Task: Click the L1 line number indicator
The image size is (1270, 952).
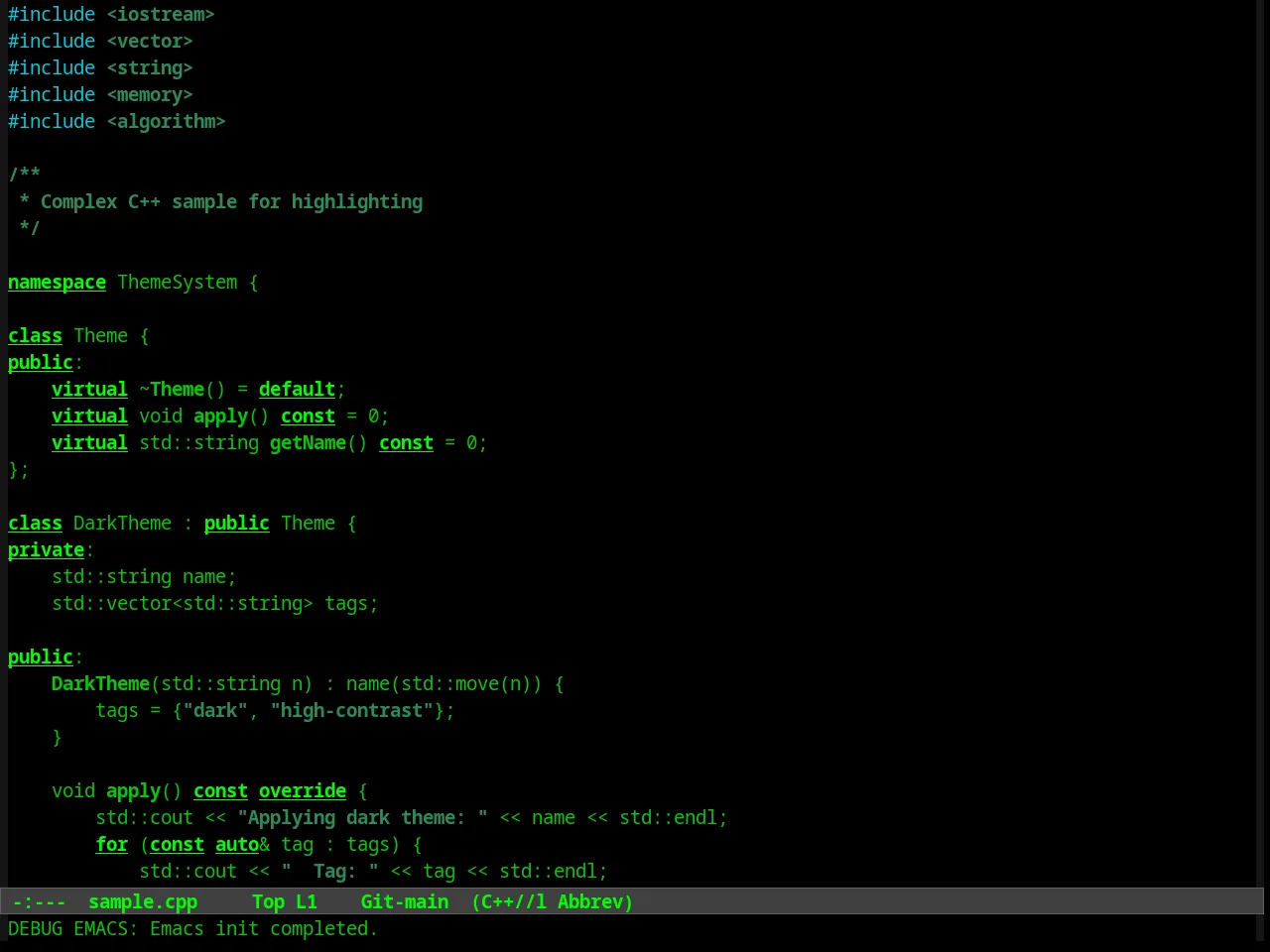Action: 307,901
